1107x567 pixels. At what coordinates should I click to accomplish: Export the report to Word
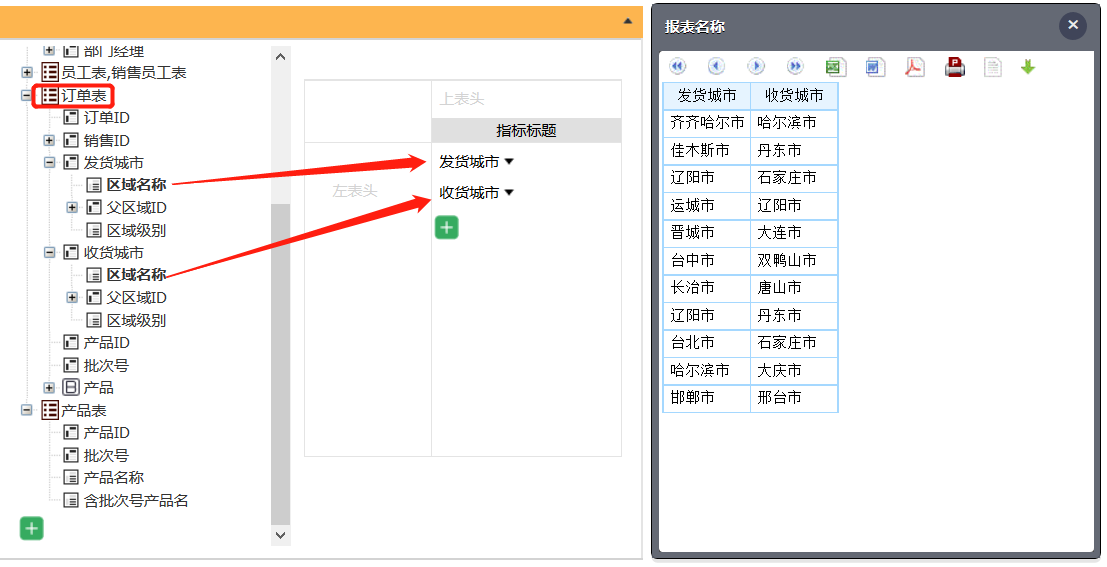click(x=875, y=67)
